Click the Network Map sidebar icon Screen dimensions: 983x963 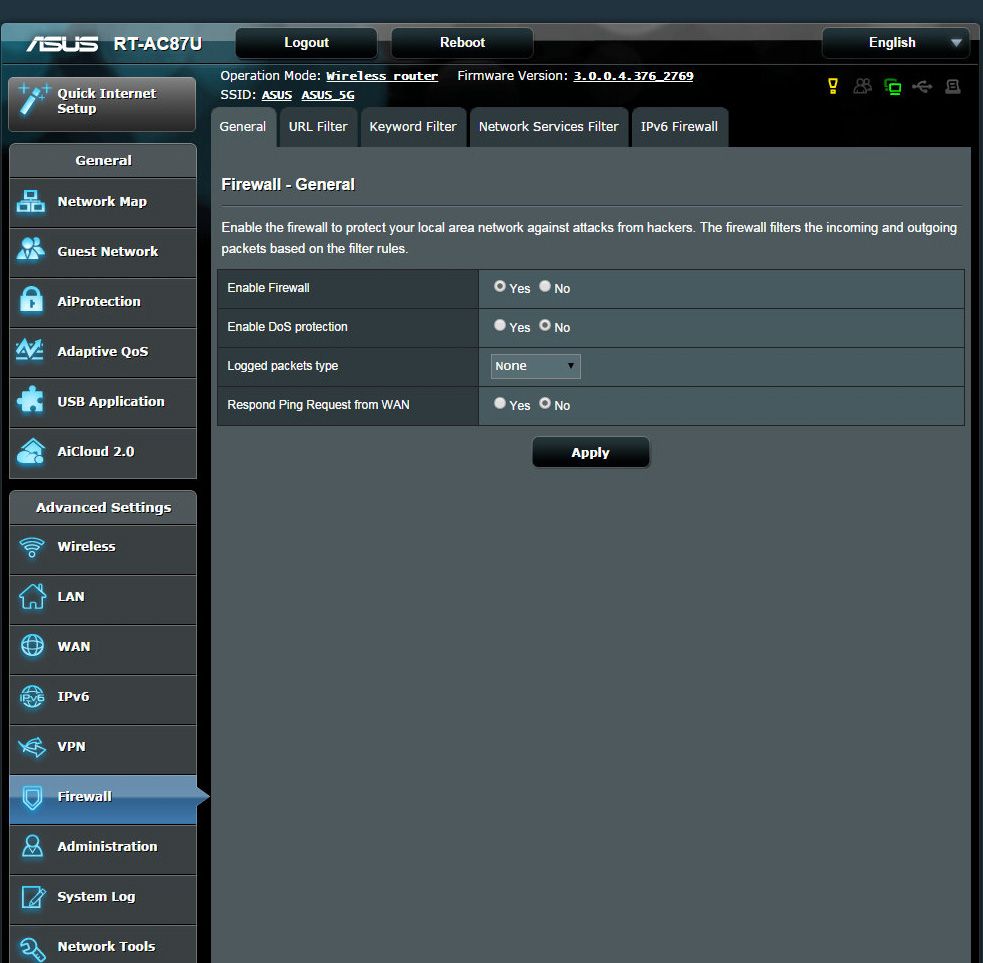(31, 202)
